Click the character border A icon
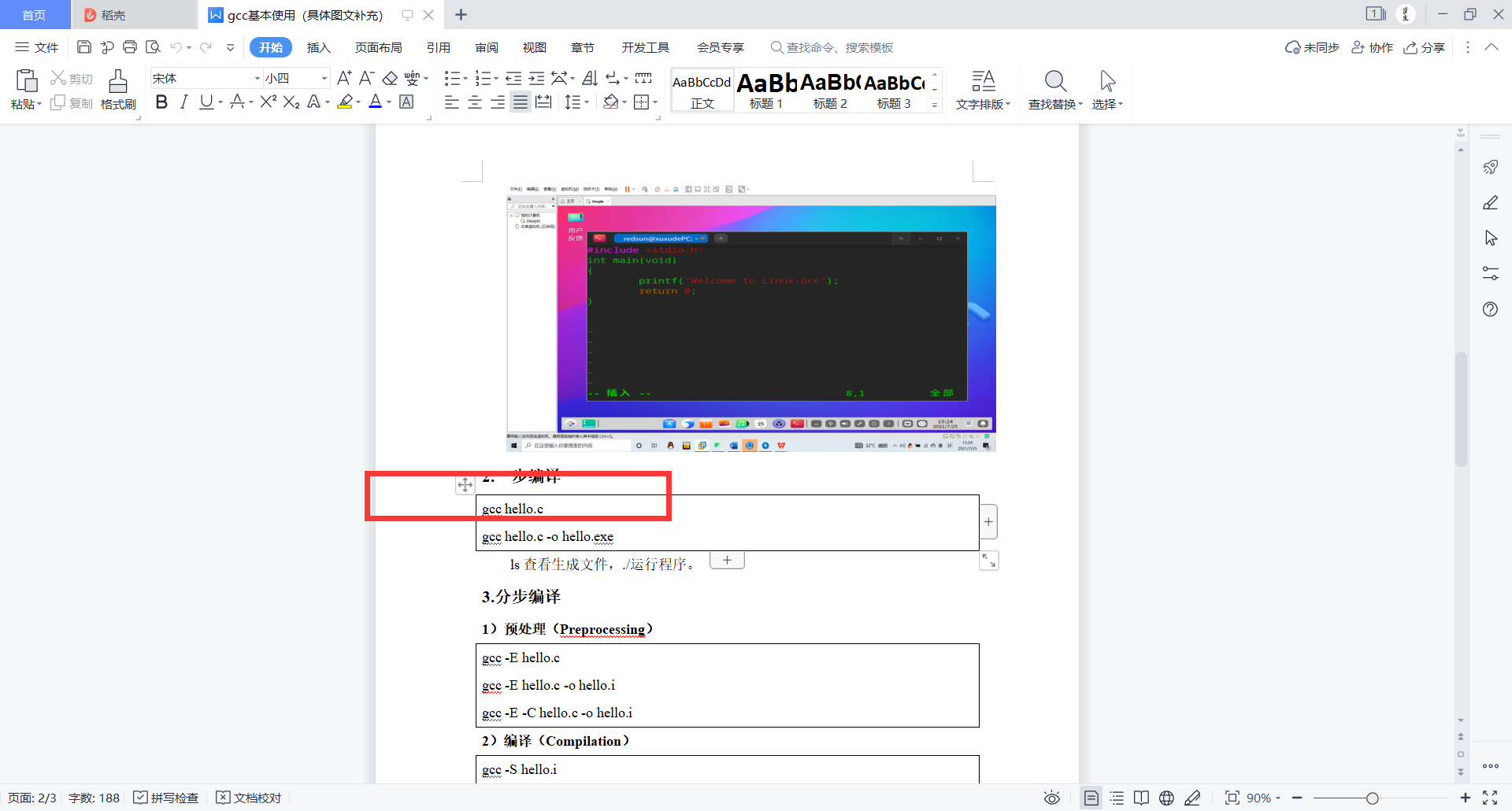1512x811 pixels. pyautogui.click(x=406, y=102)
